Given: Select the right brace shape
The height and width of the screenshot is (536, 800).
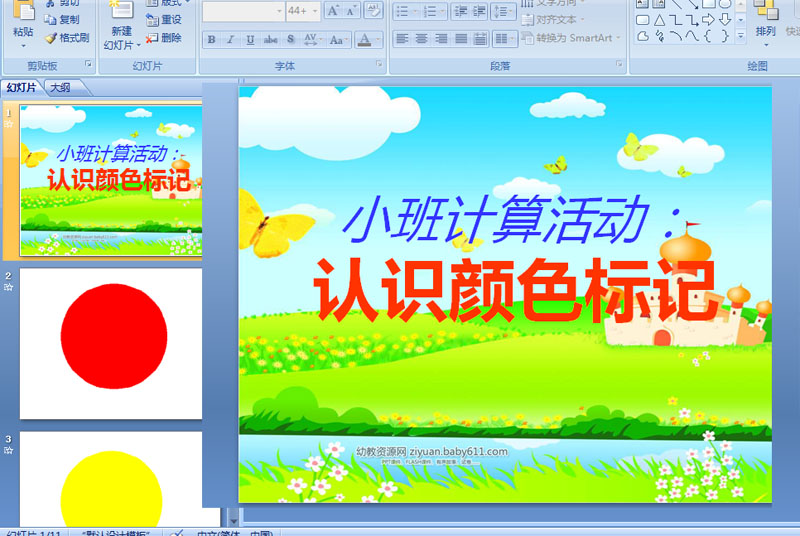Looking at the screenshot, I should (x=725, y=36).
